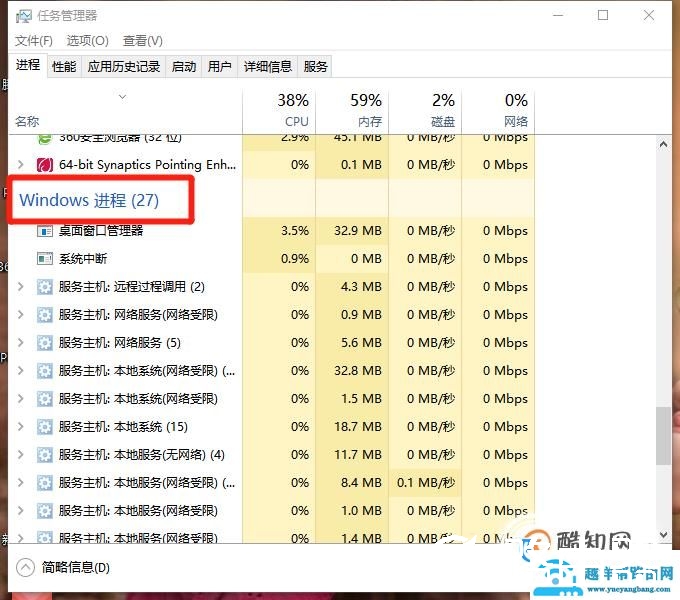Switch to the 用户 tab
This screenshot has width=680, height=600.
219,67
